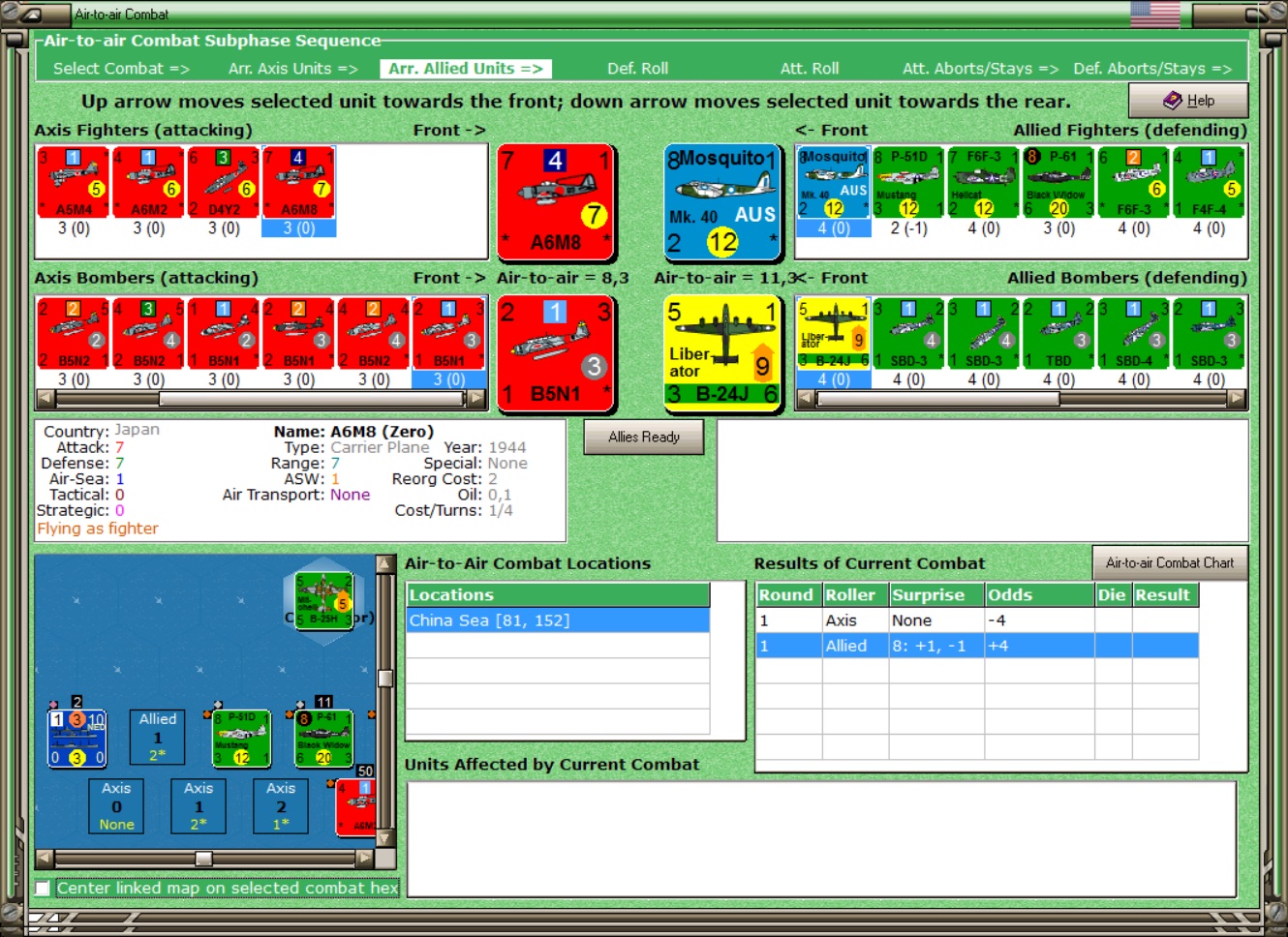1288x937 pixels.
Task: Click the Surprise column header
Action: pos(936,595)
